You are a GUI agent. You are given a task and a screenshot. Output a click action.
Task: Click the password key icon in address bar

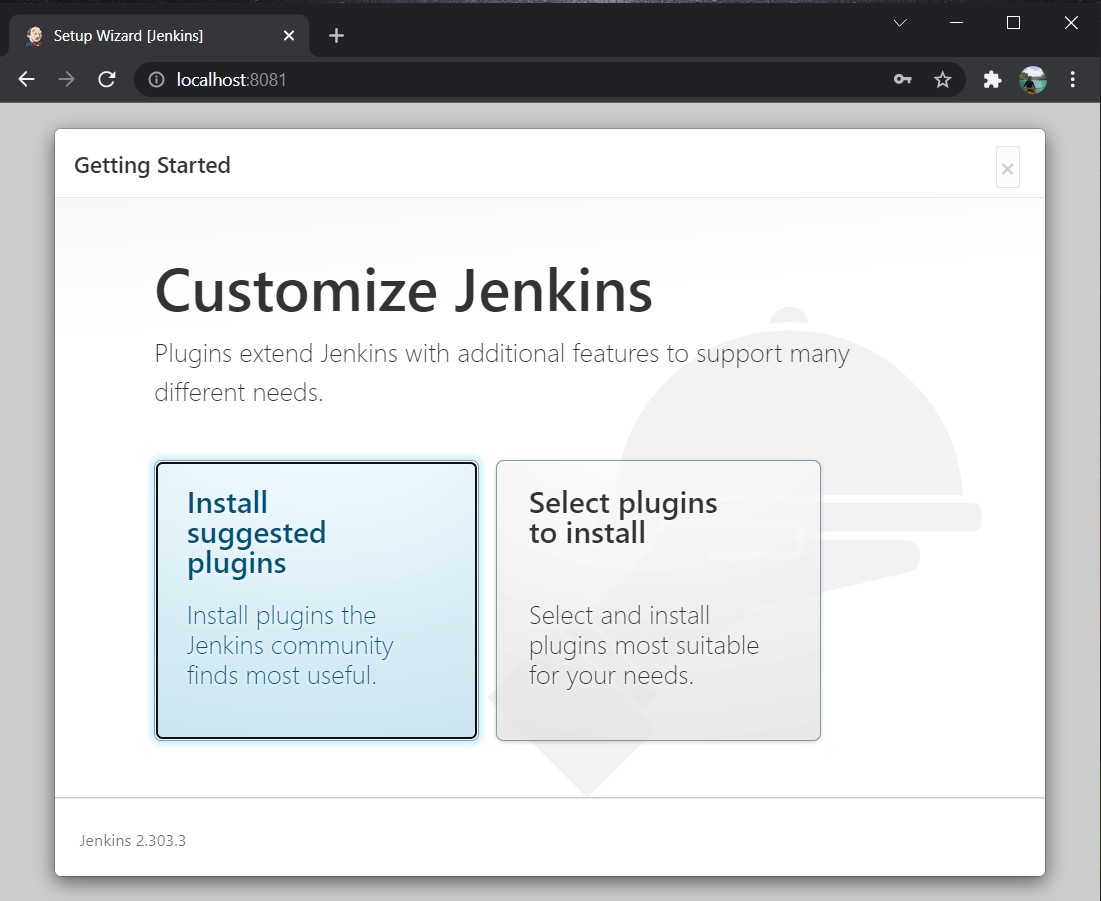902,79
